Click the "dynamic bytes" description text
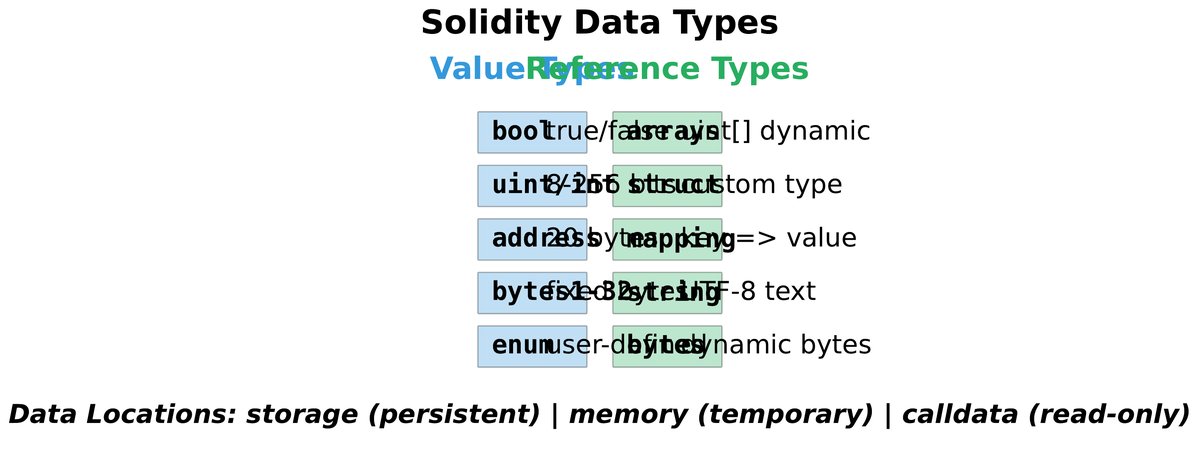The image size is (1200, 470). tap(800, 346)
